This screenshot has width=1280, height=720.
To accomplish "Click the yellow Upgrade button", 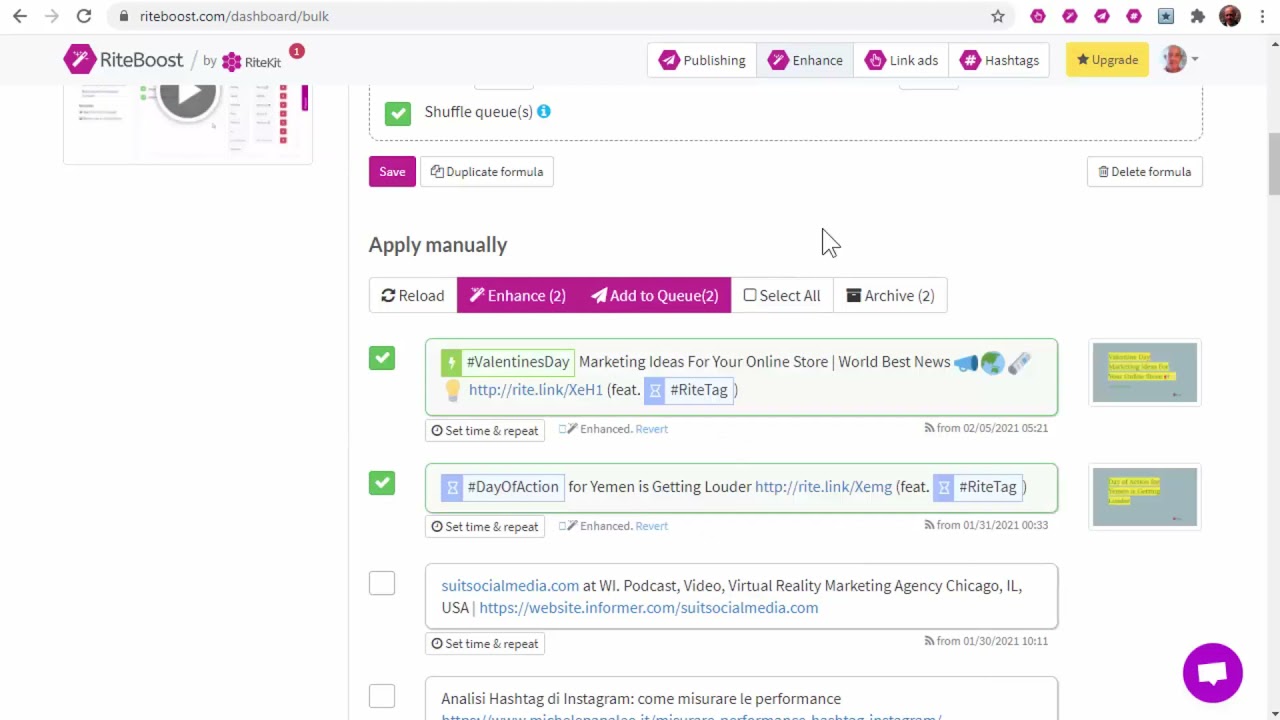I will tap(1107, 60).
